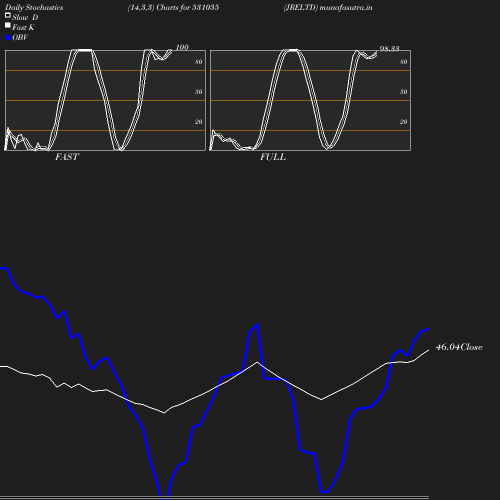
Task: Click the 80 axis label in FULL chart
Action: (x=404, y=62)
